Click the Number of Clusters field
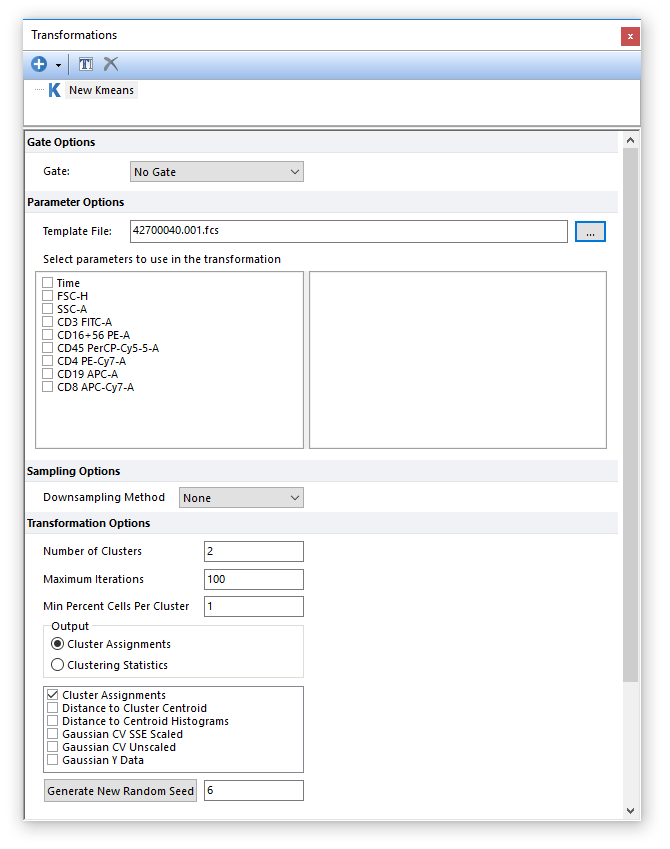670x849 pixels. (x=253, y=551)
